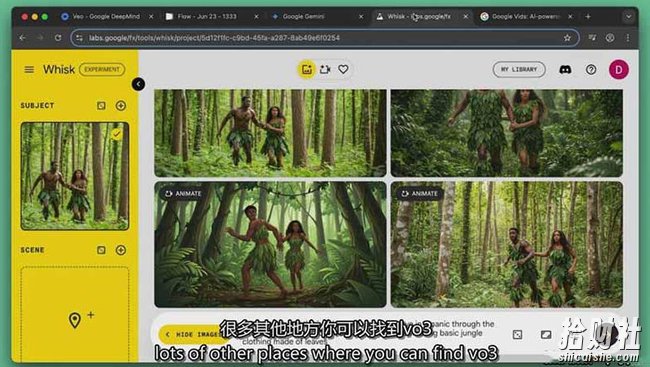Add a new subject with the plus icon
Image resolution: width=650 pixels, height=367 pixels.
pyautogui.click(x=121, y=106)
